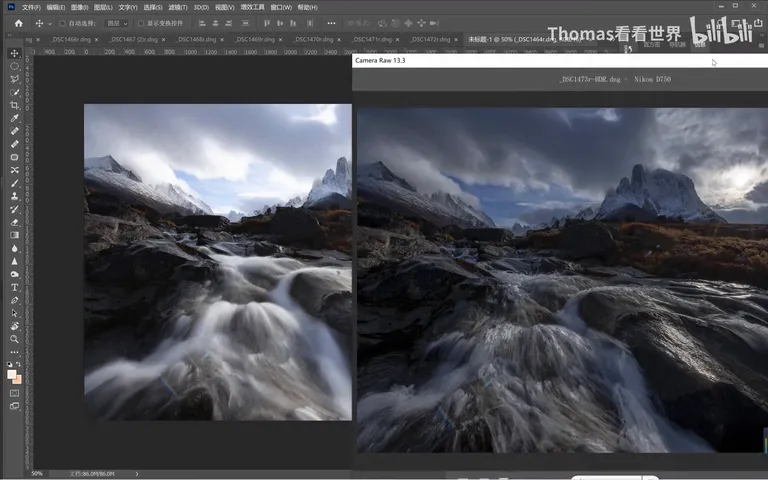Click the align top edges icon
Viewport: 768px width, 480px height.
pyautogui.click(x=267, y=23)
